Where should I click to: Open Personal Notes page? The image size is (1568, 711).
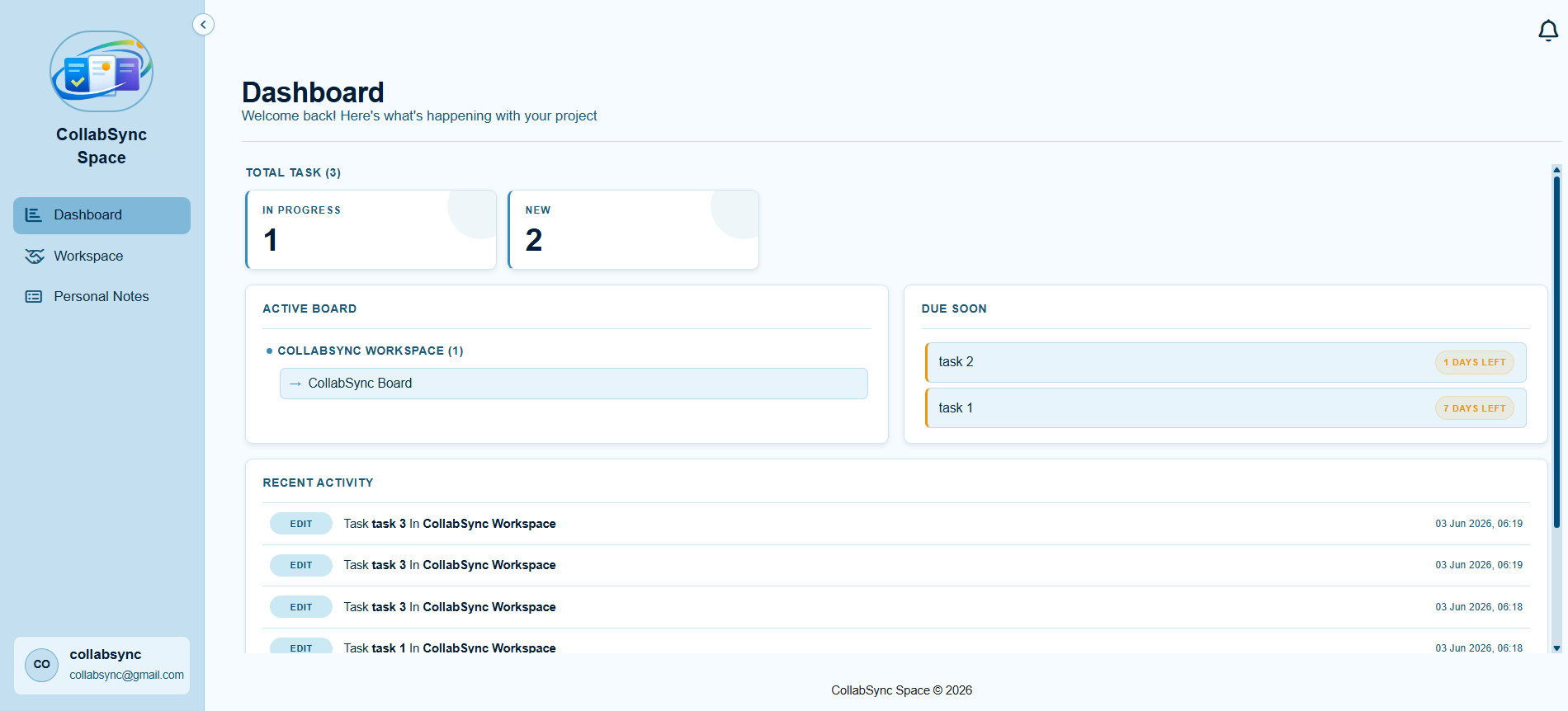(102, 297)
